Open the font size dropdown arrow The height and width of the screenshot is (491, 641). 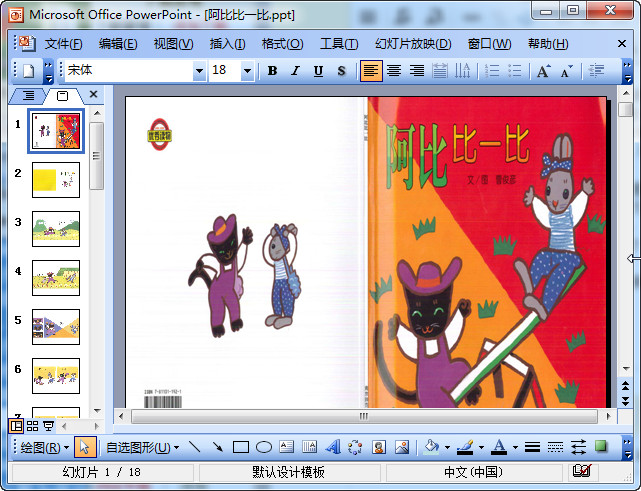tap(247, 71)
